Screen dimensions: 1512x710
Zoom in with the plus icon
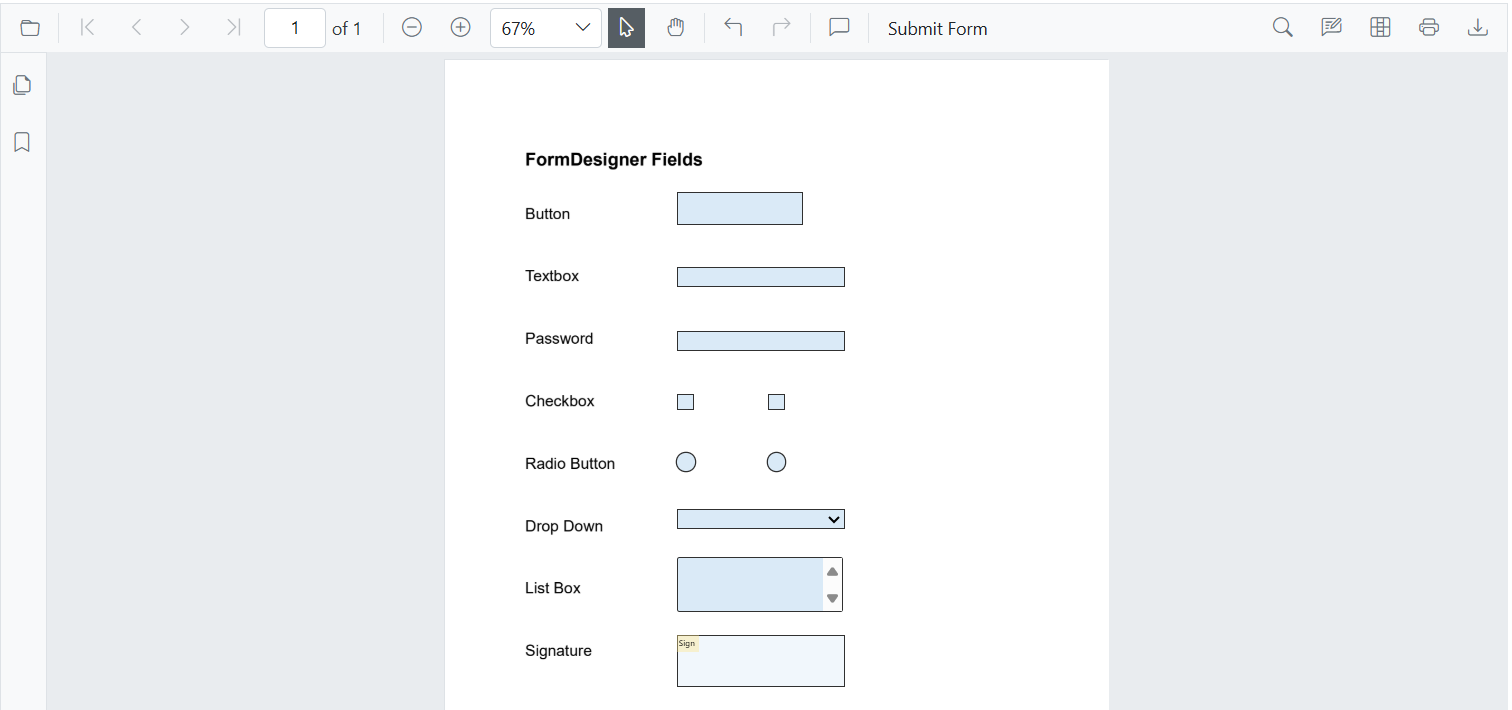coord(460,28)
